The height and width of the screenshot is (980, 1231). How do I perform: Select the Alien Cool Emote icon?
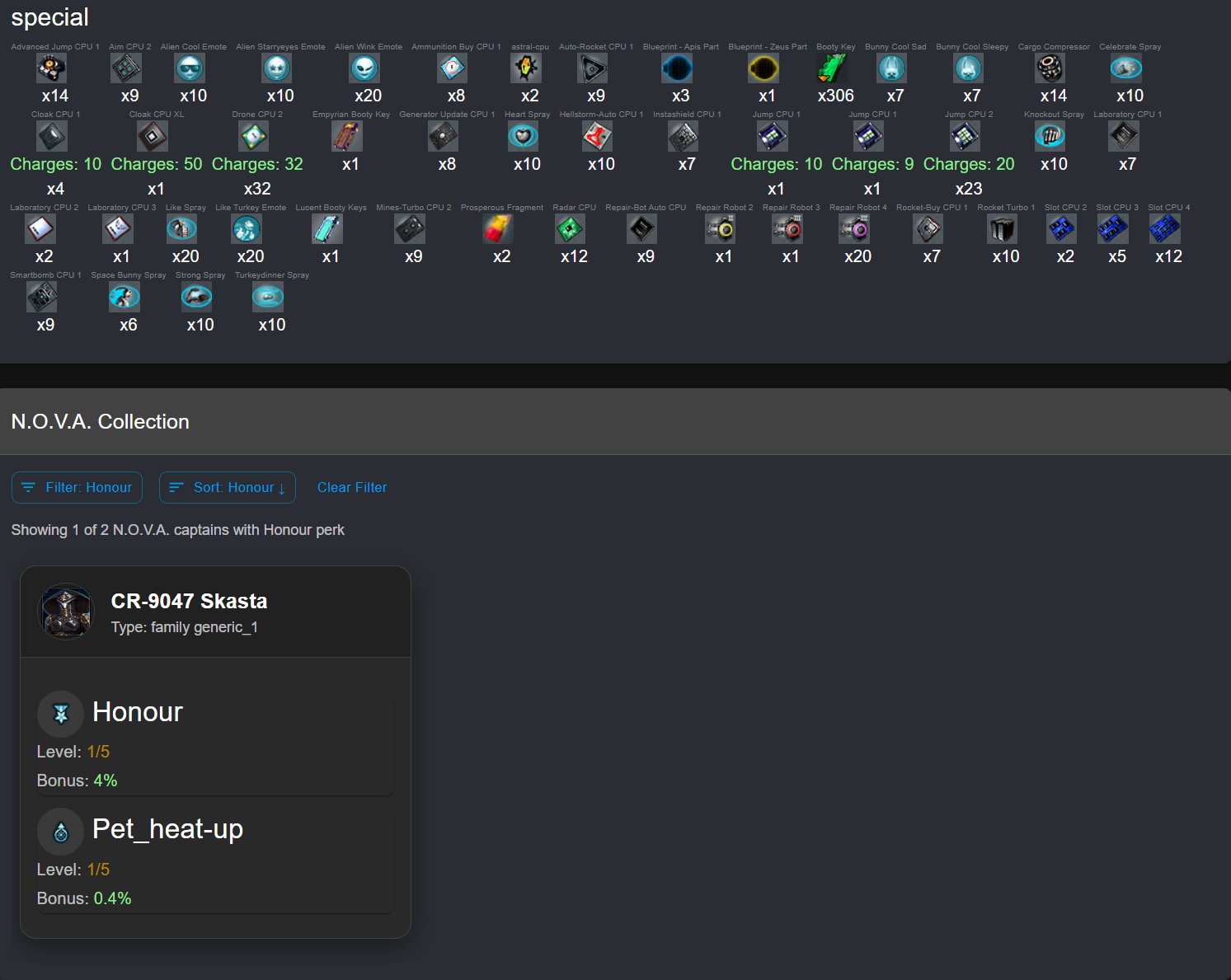point(190,68)
